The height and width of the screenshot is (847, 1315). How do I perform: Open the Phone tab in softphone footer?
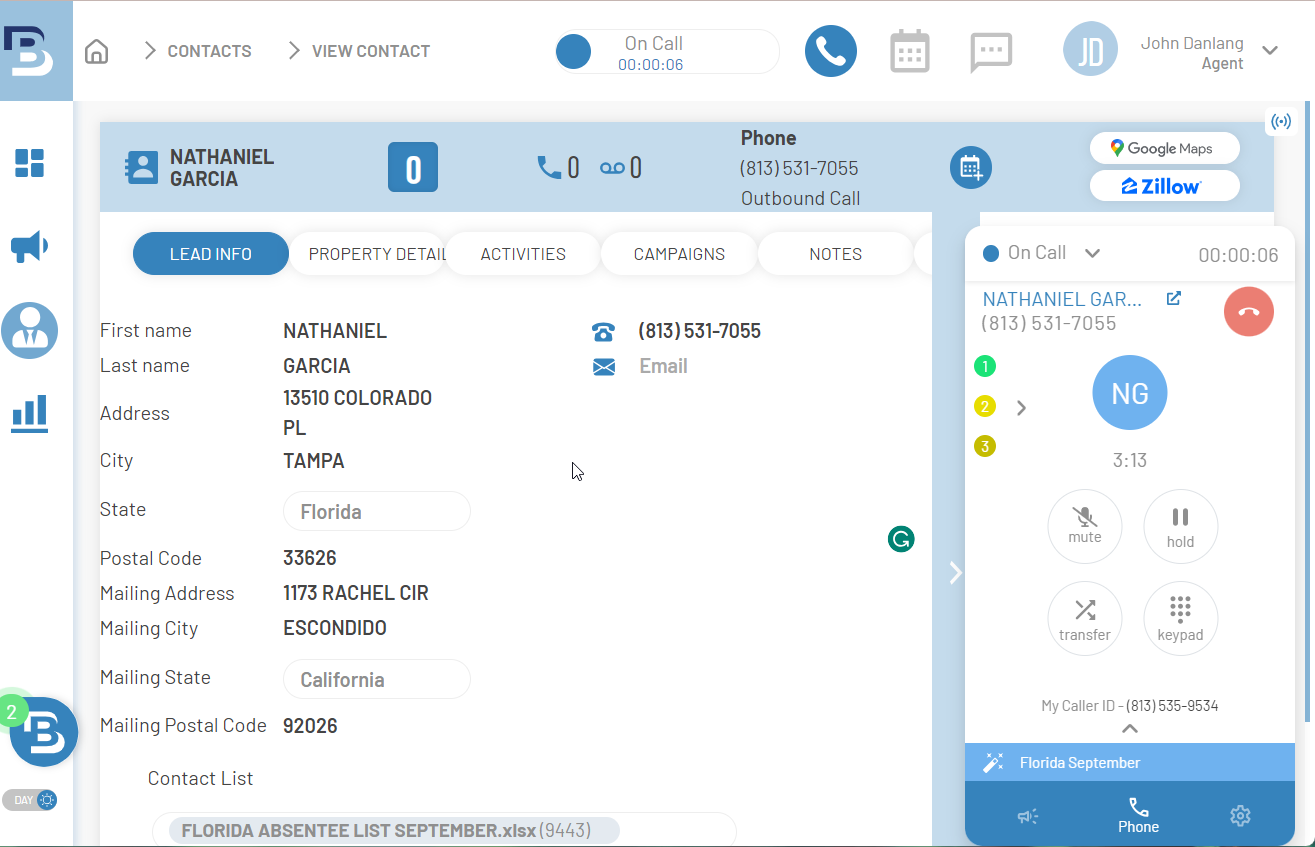[1139, 816]
